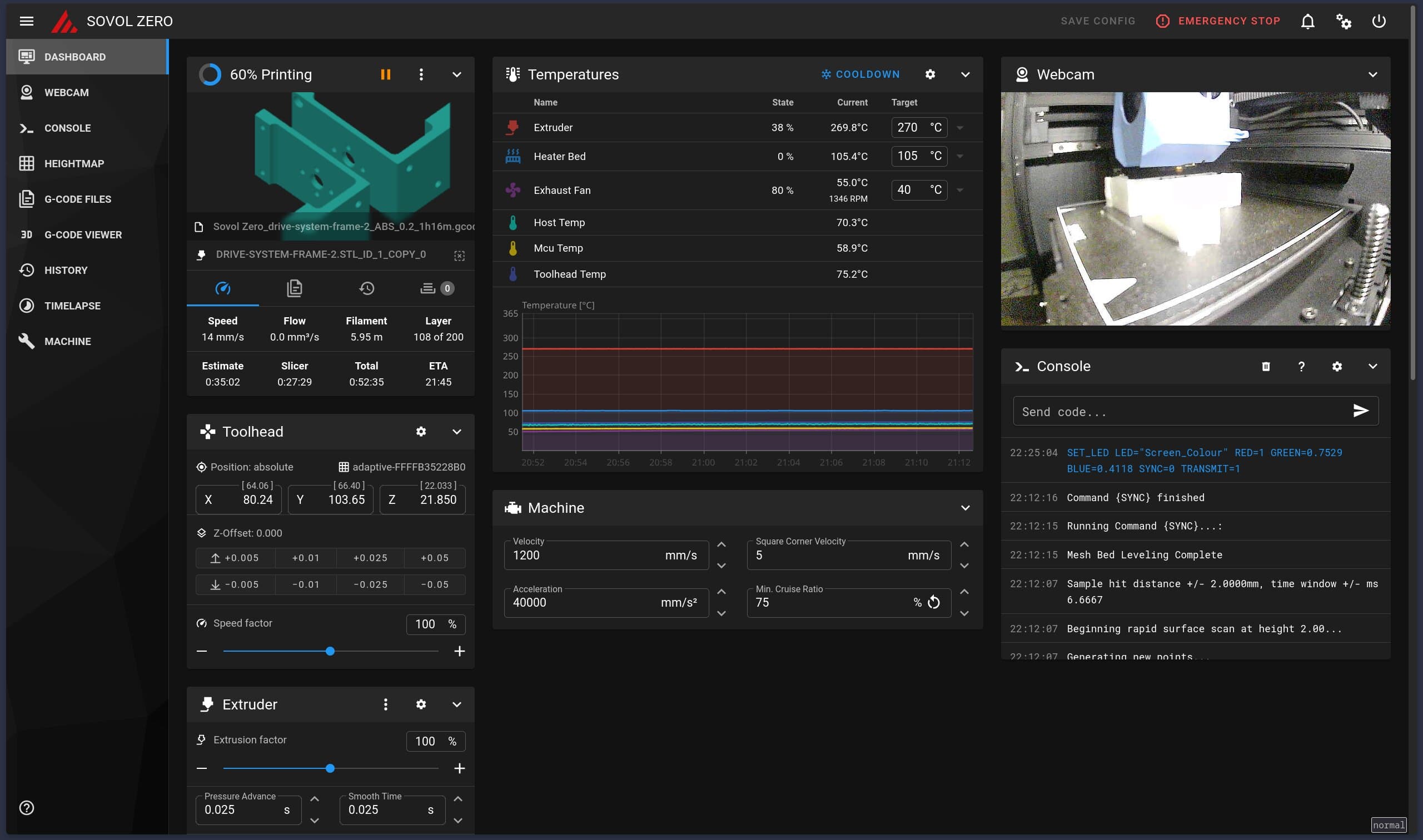Raise Z-offset by +0.005
Viewport: 1423px width, 840px height.
tap(235, 558)
